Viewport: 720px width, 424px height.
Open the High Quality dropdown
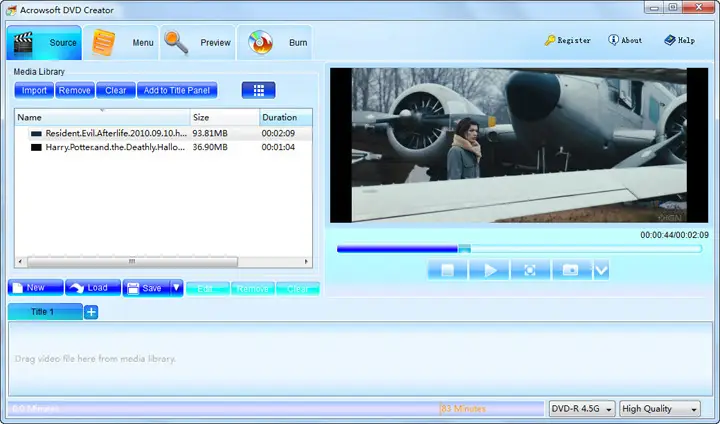pos(660,409)
